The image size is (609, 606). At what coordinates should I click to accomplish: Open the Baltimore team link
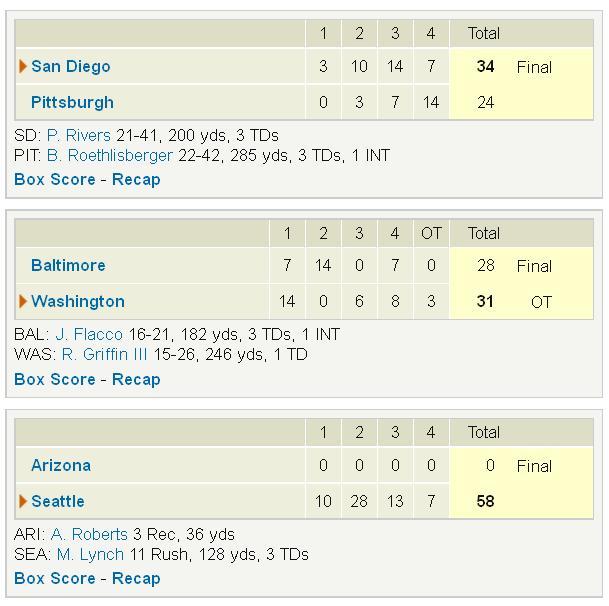tap(68, 265)
